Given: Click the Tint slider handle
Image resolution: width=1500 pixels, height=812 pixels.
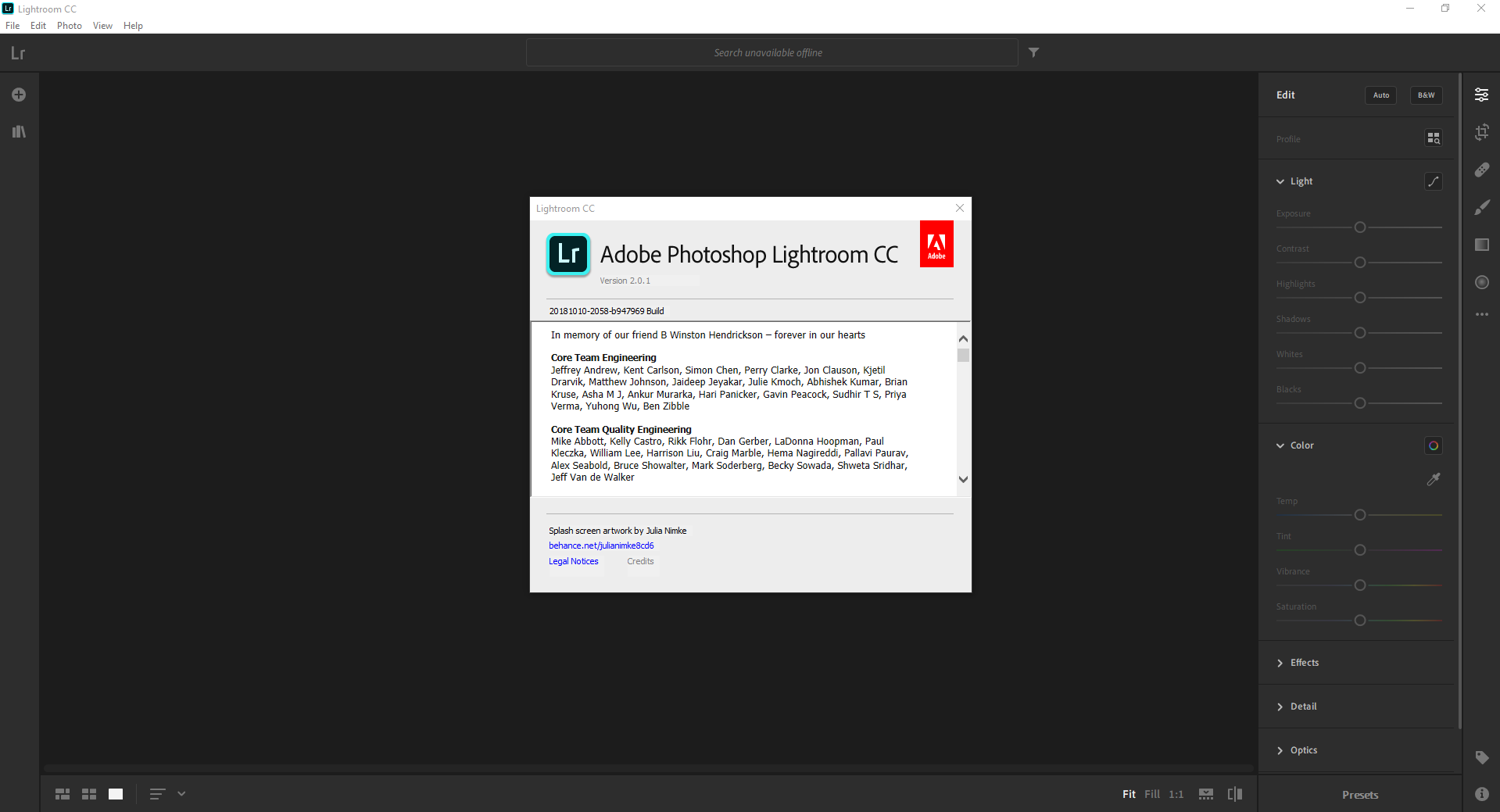Looking at the screenshot, I should pos(1360,550).
